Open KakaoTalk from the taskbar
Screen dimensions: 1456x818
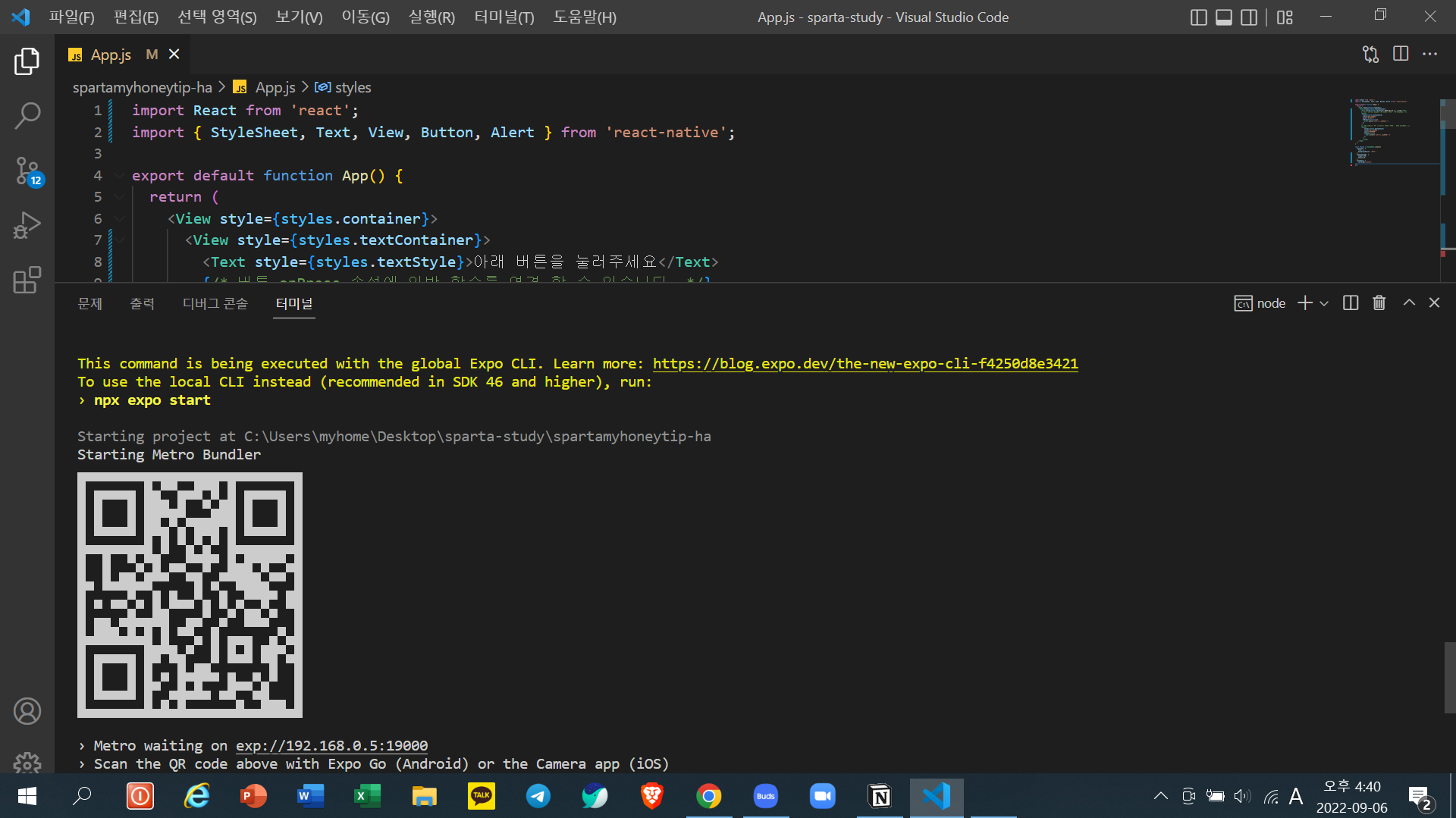click(482, 796)
